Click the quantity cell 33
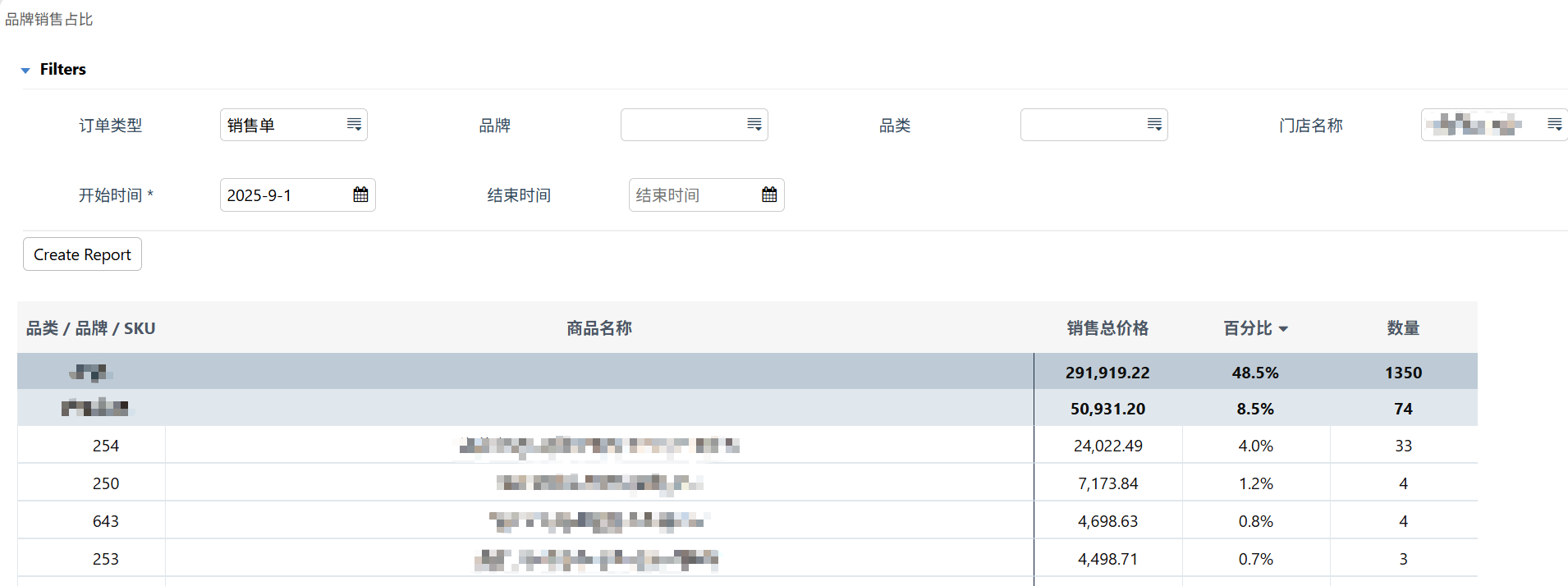1568x586 pixels. pos(1403,446)
